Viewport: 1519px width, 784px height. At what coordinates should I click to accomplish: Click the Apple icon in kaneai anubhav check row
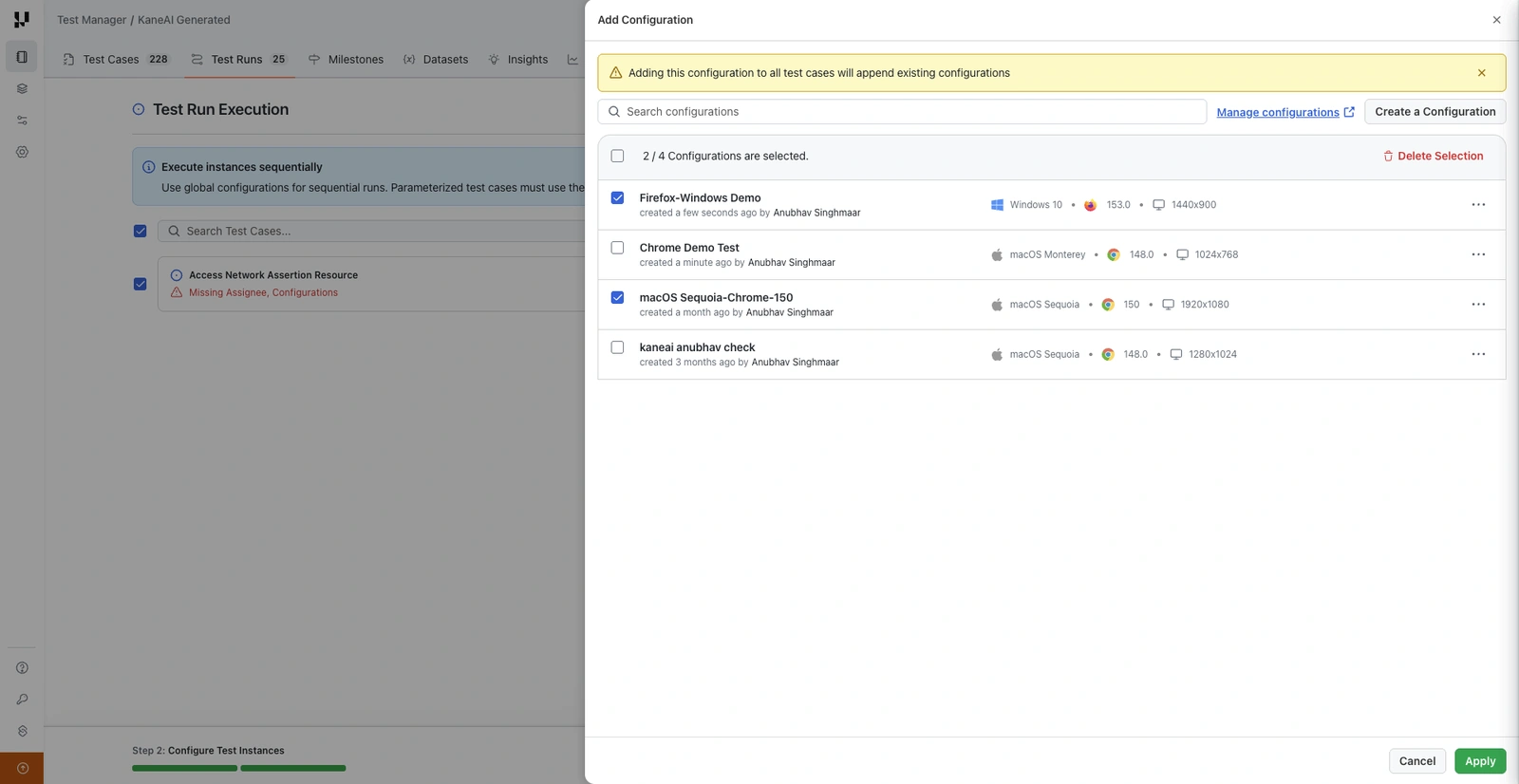997,354
